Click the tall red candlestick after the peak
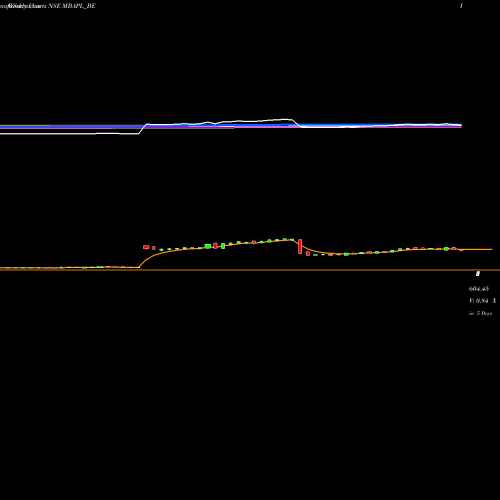 pyautogui.click(x=300, y=246)
